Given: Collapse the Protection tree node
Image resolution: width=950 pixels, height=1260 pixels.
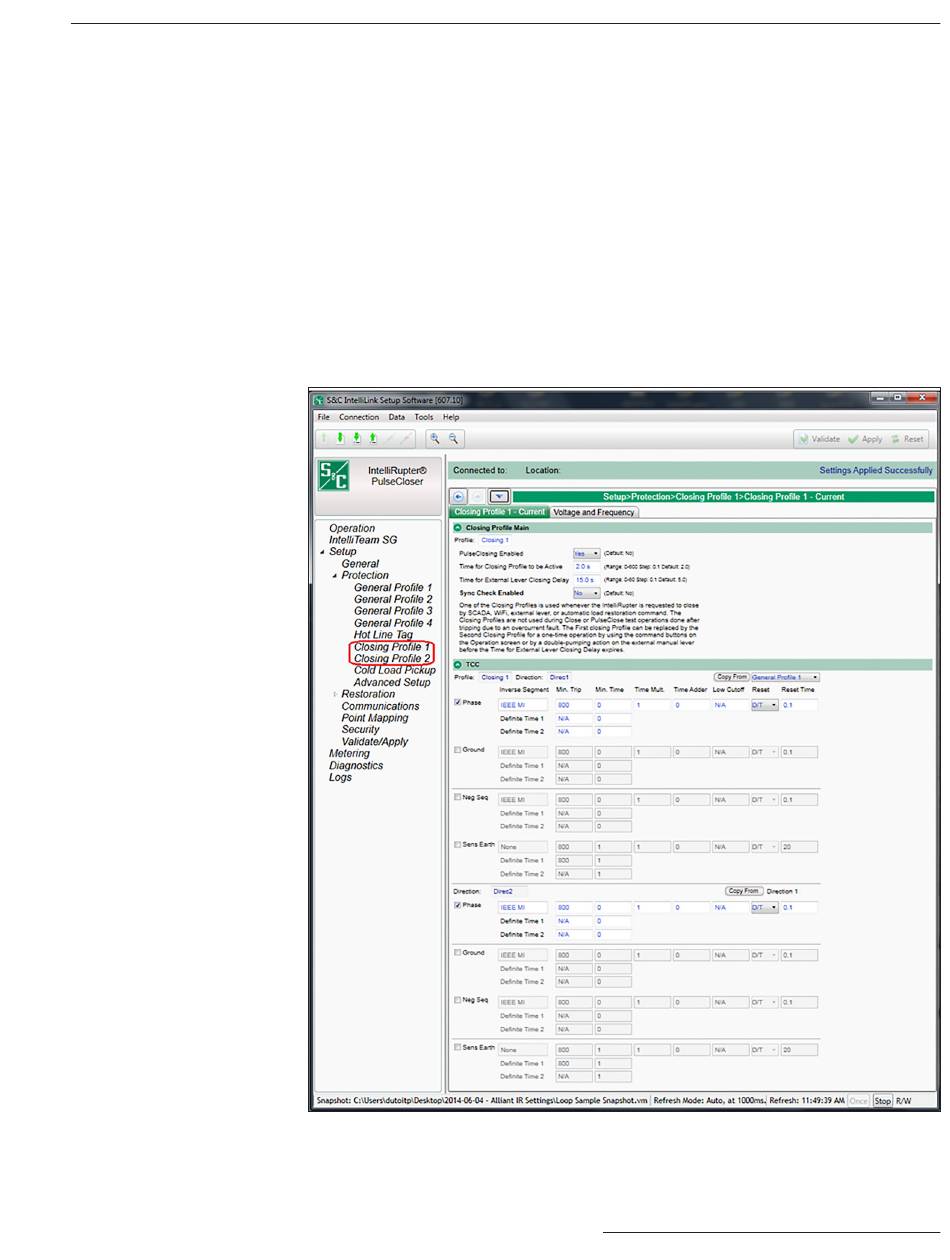Looking at the screenshot, I should click(334, 576).
